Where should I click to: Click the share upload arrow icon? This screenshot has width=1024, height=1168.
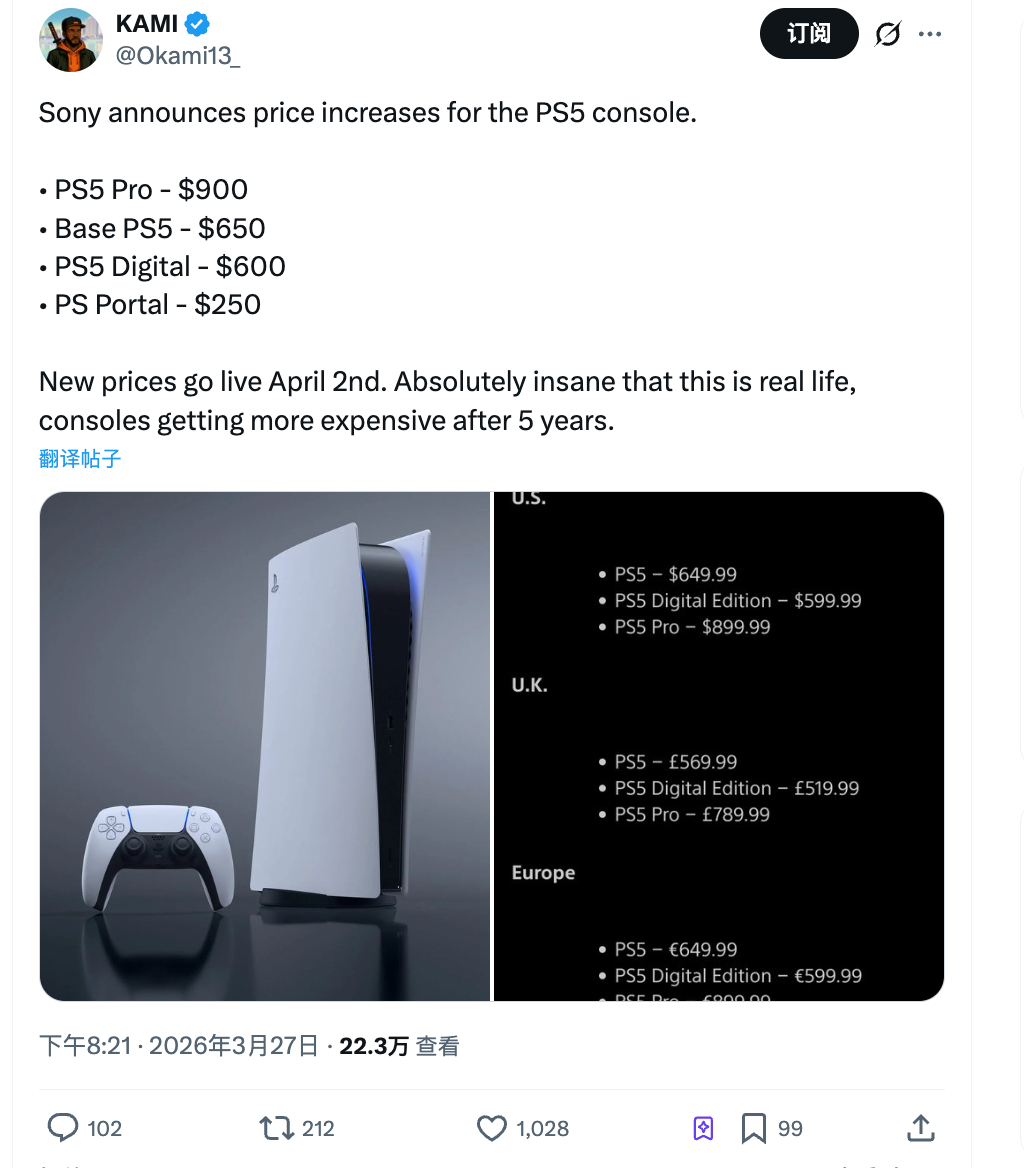click(920, 1128)
